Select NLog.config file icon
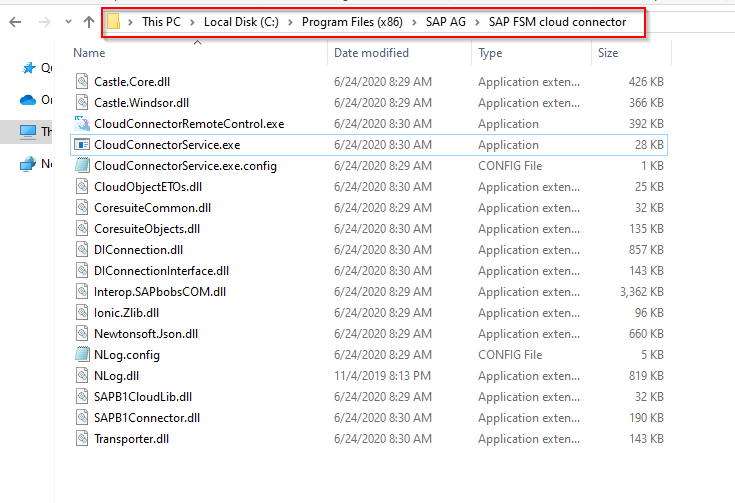735x503 pixels. (82, 354)
